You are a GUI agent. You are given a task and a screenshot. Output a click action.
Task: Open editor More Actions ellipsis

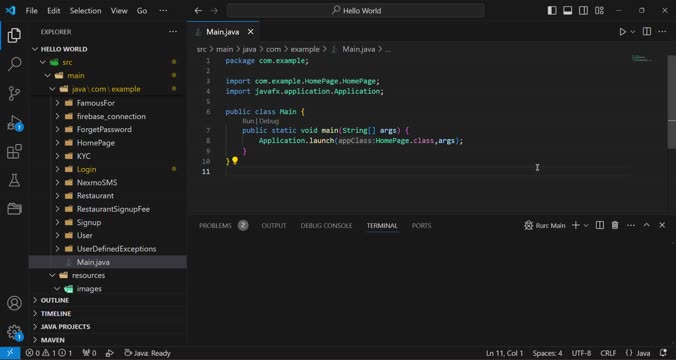663,31
